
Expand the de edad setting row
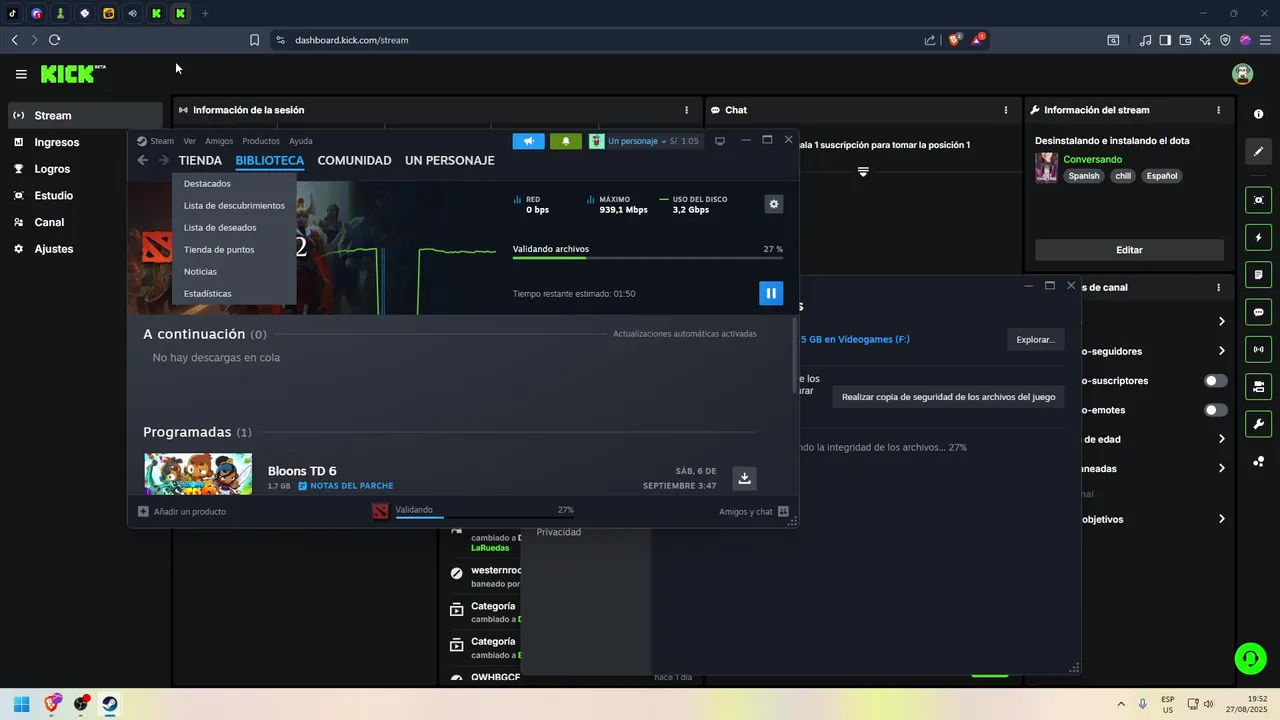point(1221,439)
